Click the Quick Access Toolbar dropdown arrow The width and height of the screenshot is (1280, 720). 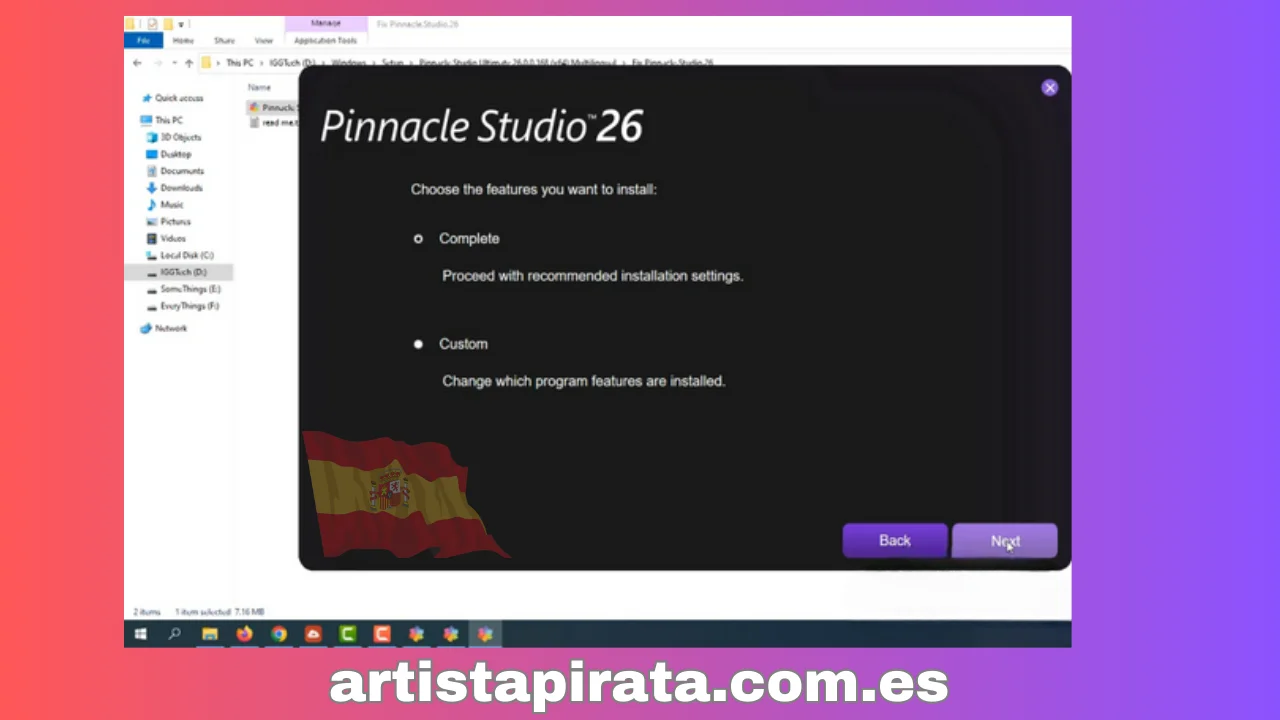click(181, 23)
